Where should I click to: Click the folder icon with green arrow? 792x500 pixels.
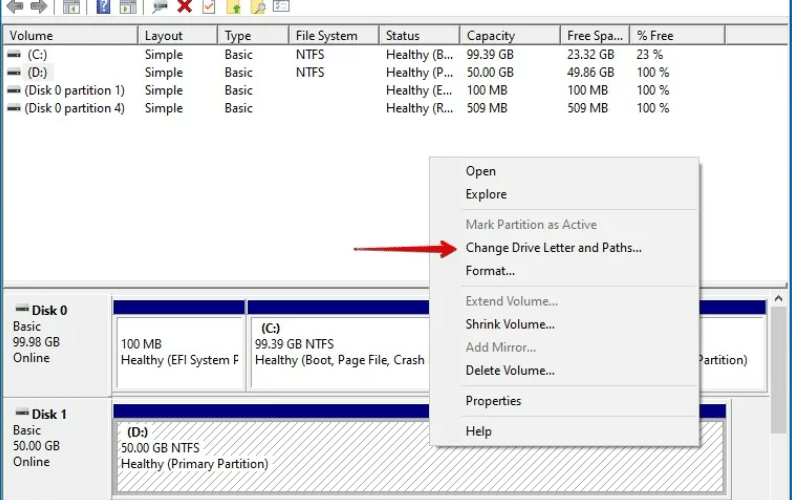(x=234, y=6)
